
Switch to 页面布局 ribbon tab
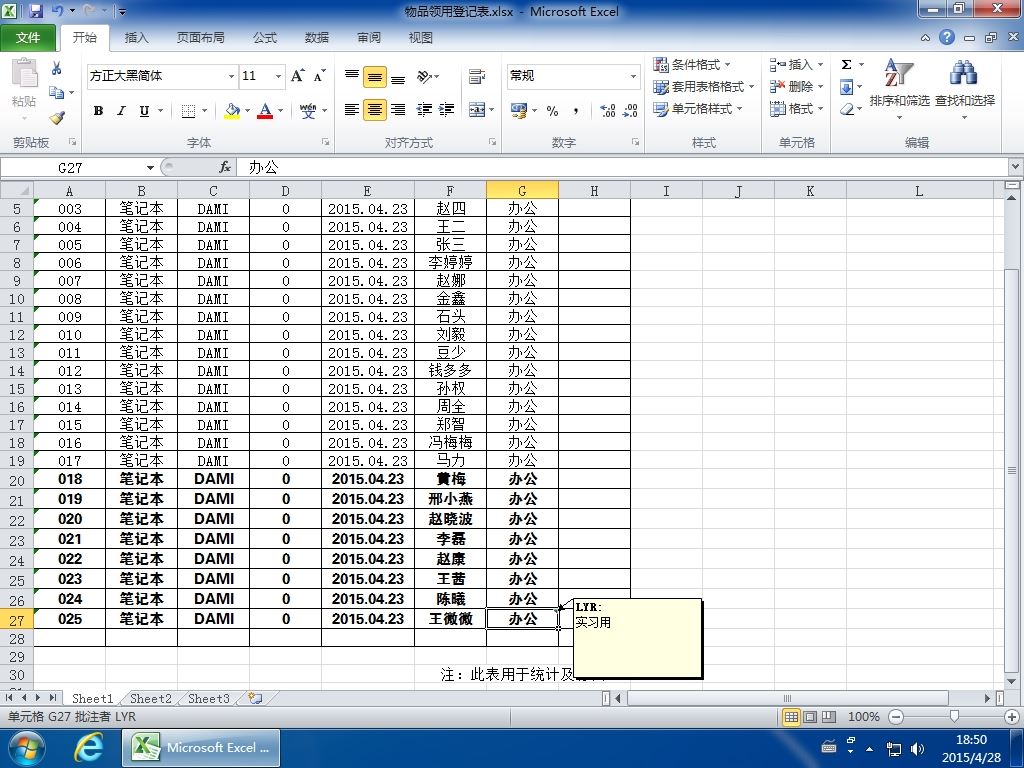(200, 37)
